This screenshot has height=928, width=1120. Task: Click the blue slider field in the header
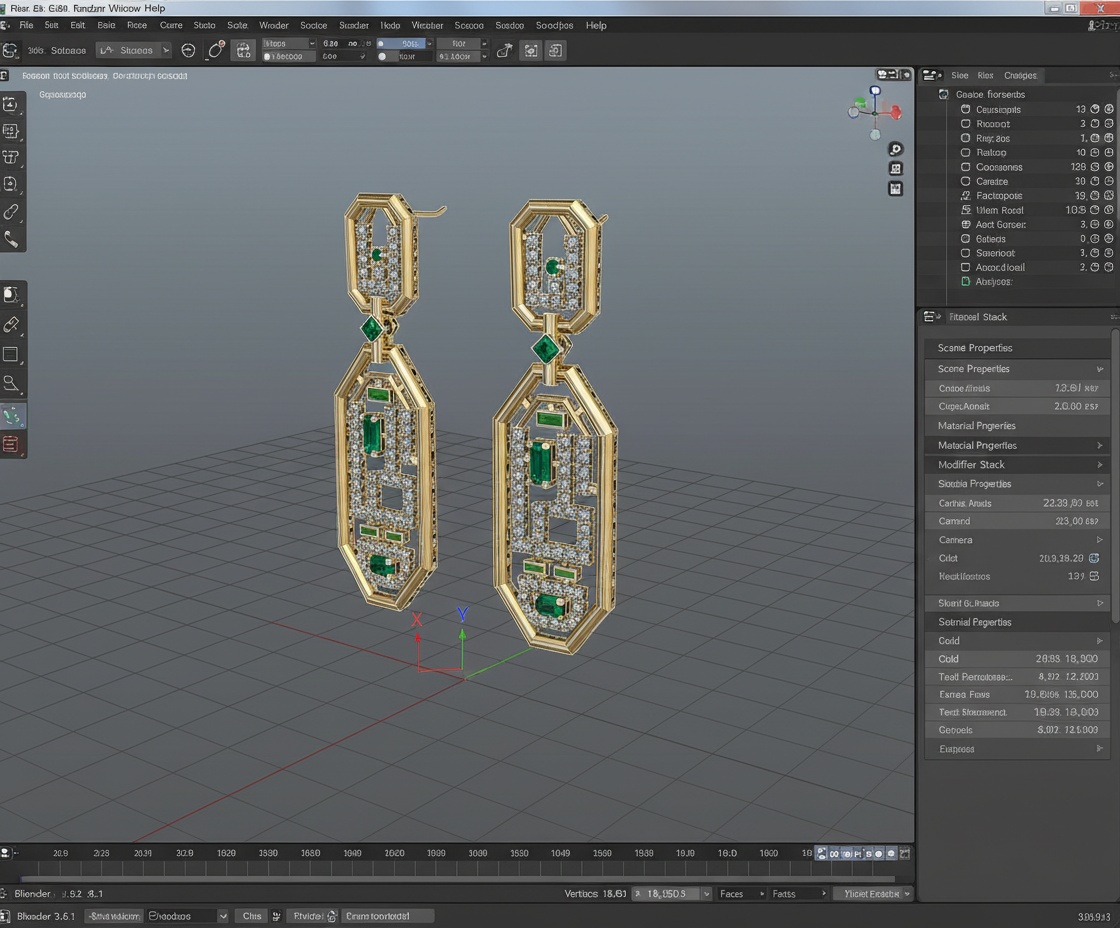[400, 44]
